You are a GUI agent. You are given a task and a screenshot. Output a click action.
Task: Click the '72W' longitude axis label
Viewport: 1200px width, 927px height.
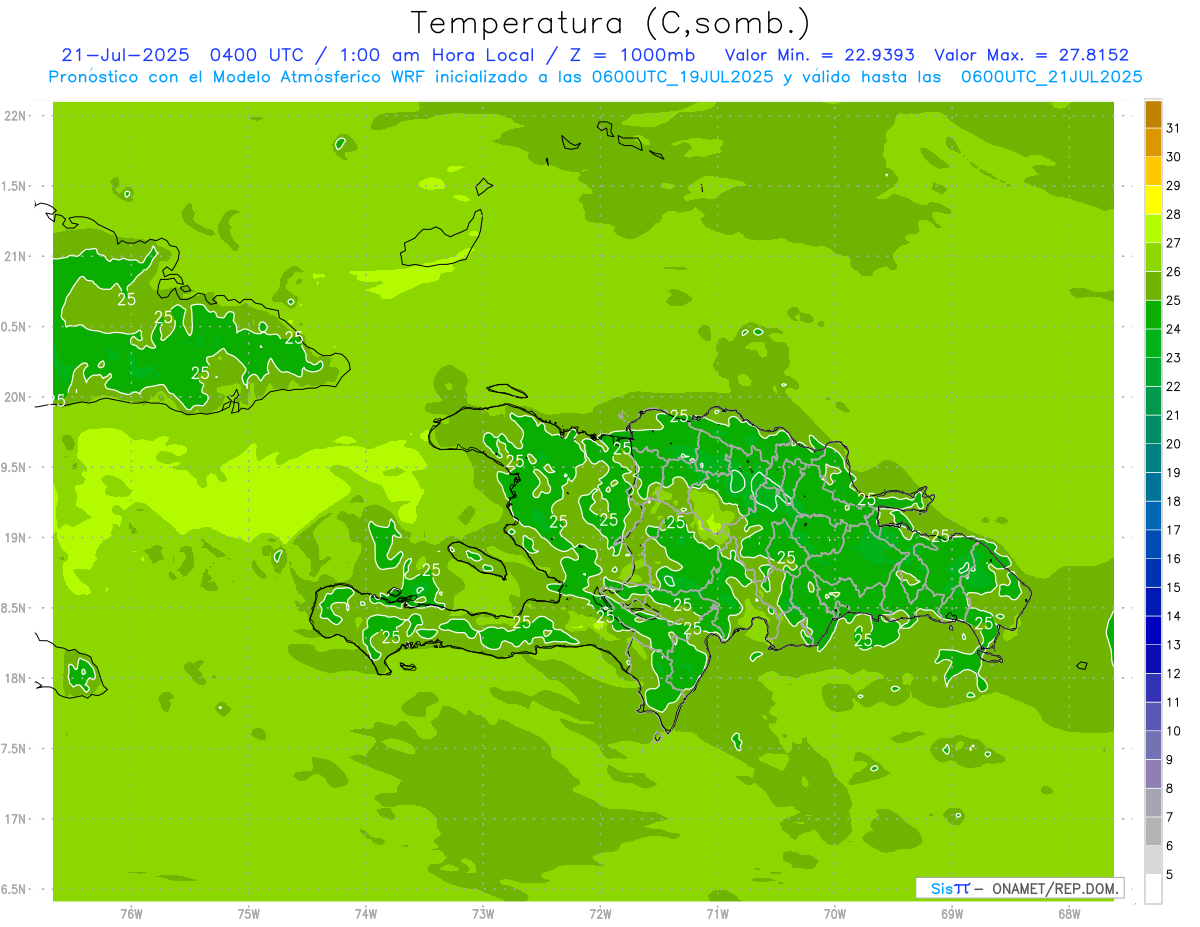tap(600, 914)
